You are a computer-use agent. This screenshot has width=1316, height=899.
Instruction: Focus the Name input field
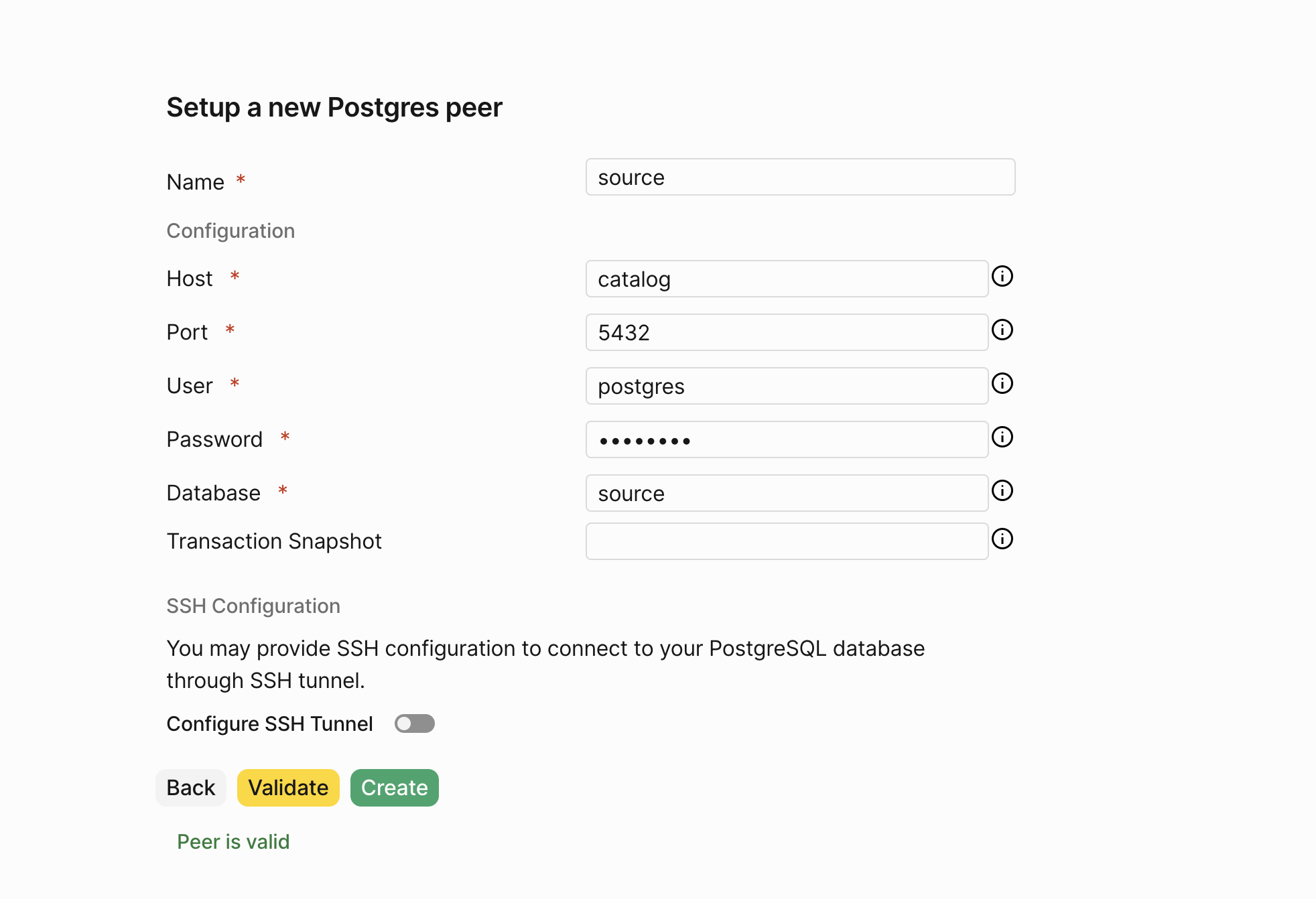point(801,177)
